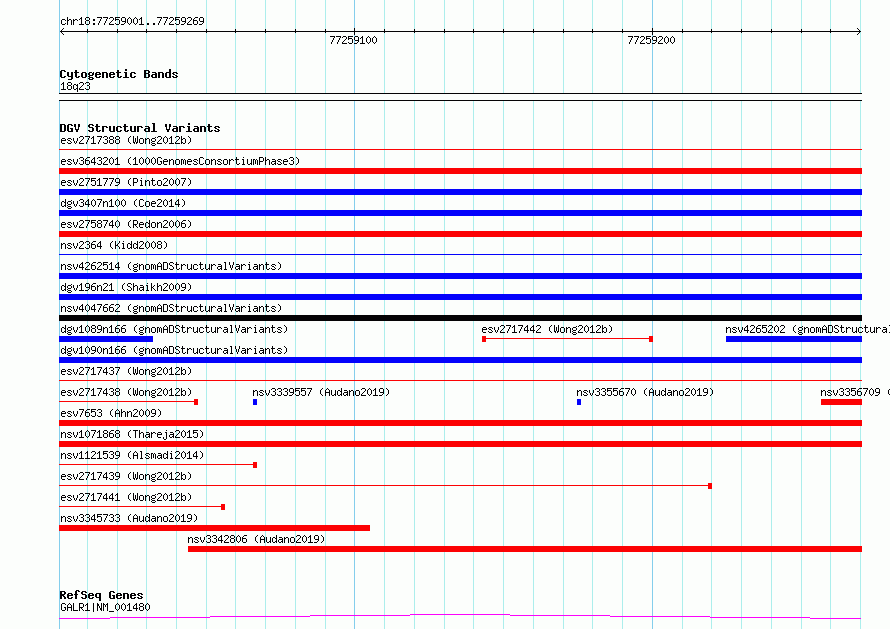Click the red bar under nsv3356709
890x629 pixels.
tap(841, 402)
